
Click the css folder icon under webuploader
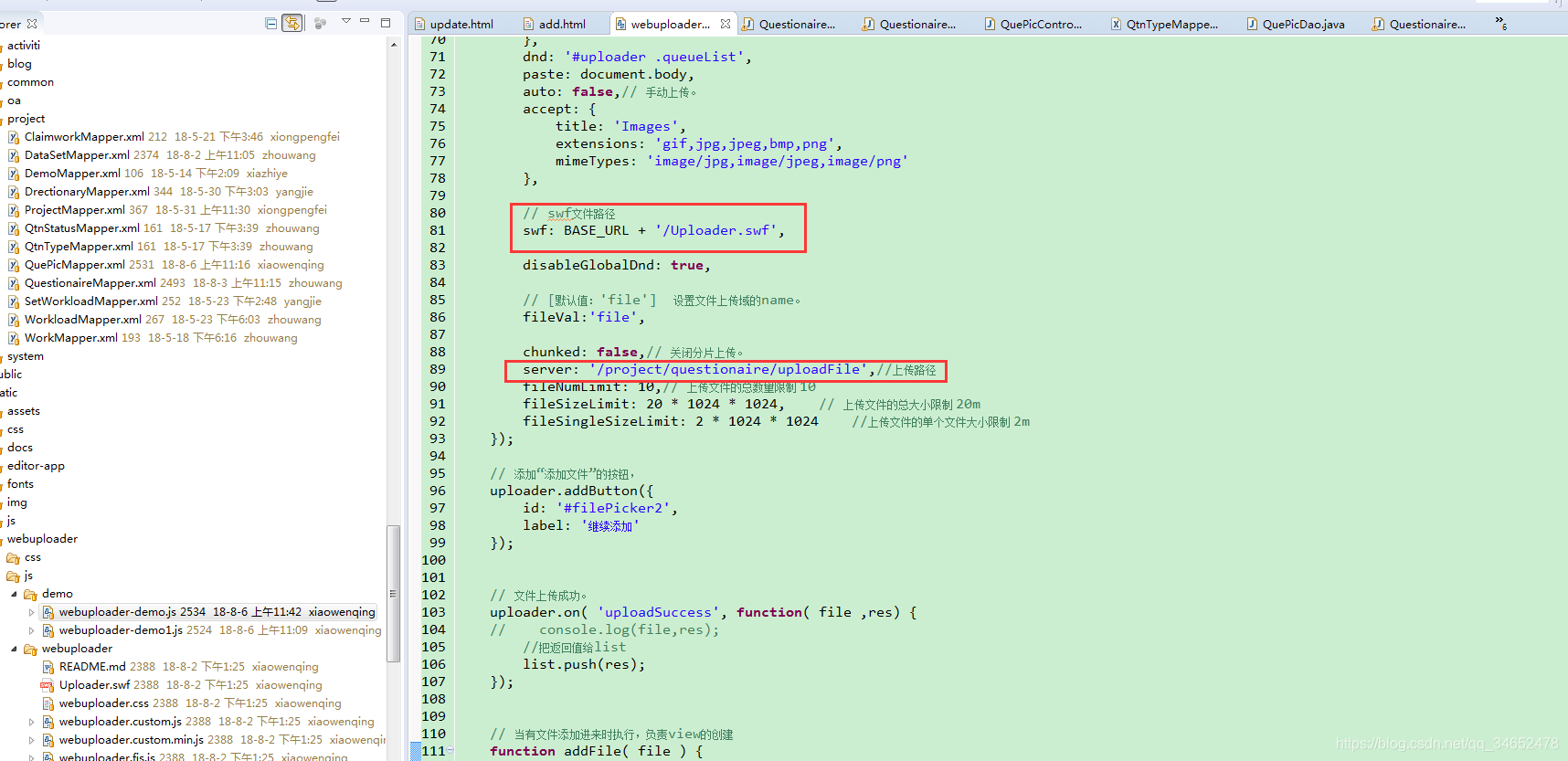coord(13,557)
